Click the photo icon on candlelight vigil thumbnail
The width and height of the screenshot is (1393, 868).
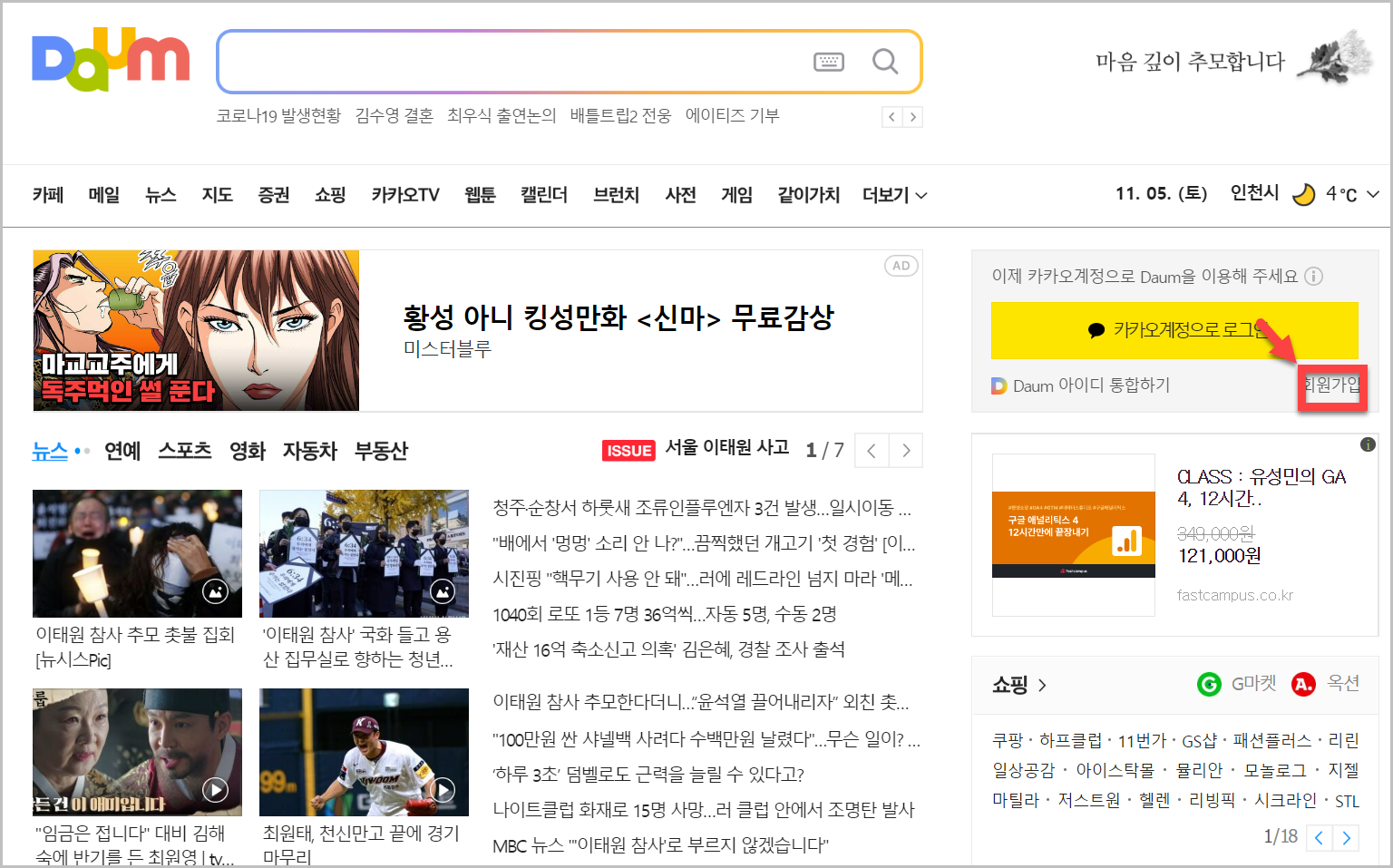click(215, 592)
